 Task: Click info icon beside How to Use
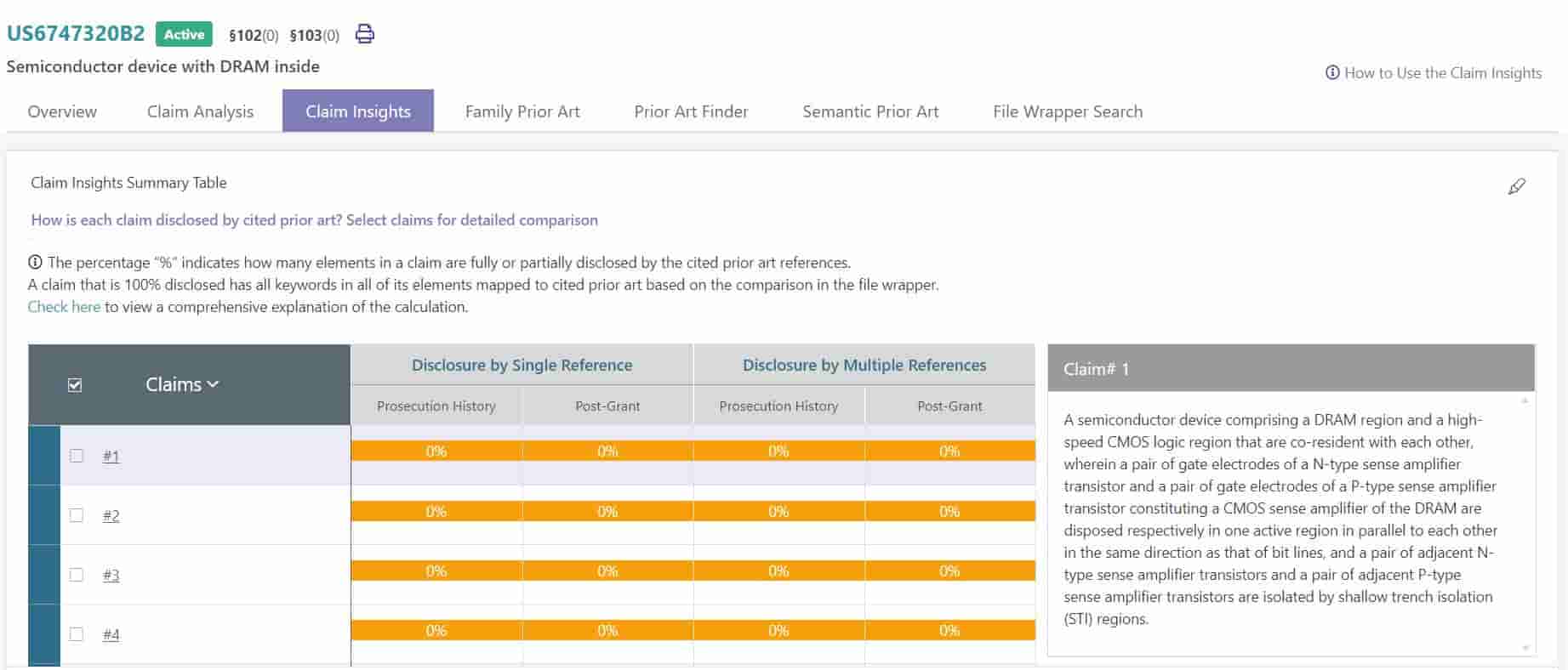coord(1332,72)
